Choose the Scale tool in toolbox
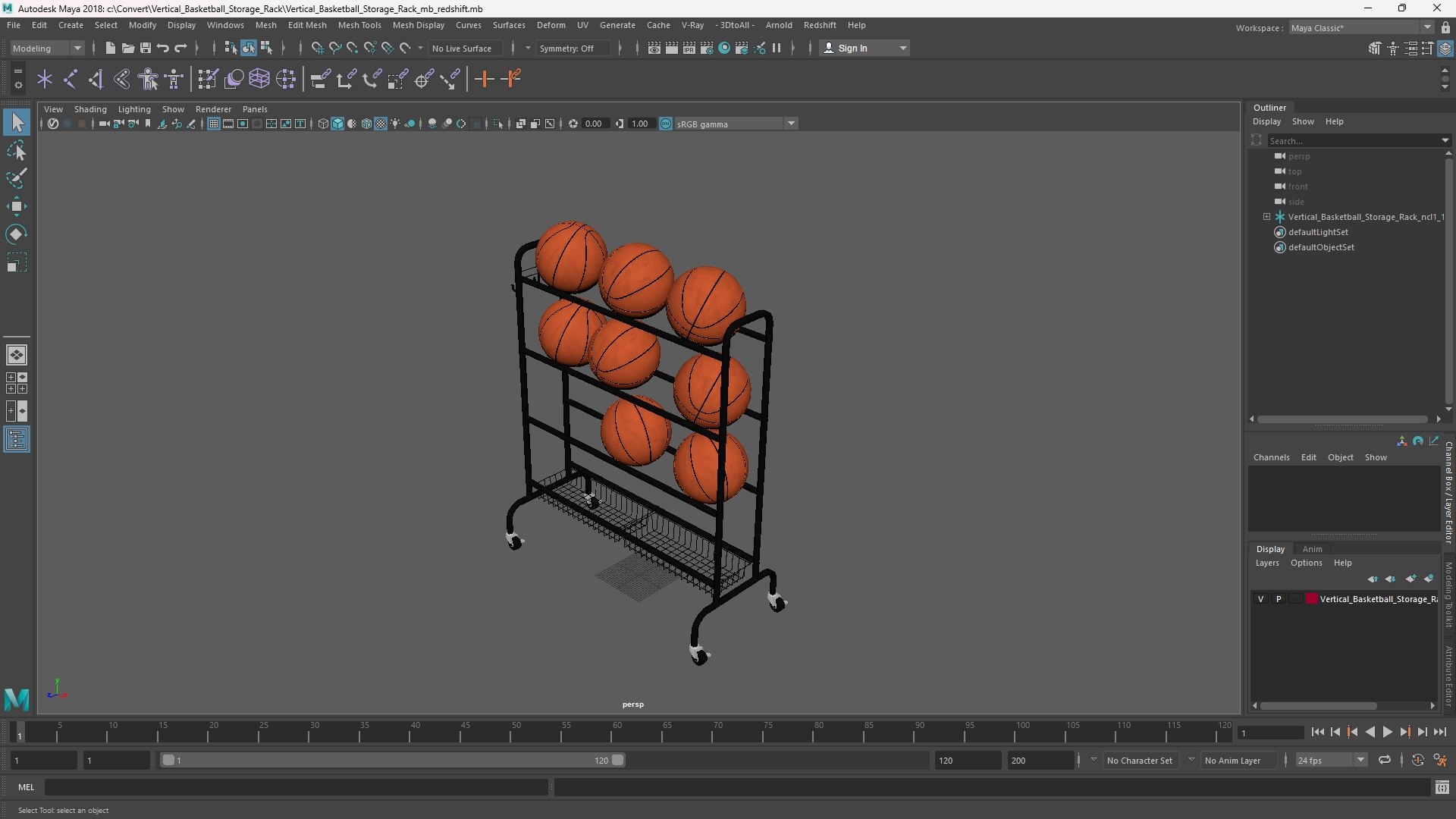The width and height of the screenshot is (1456, 819). [17, 262]
